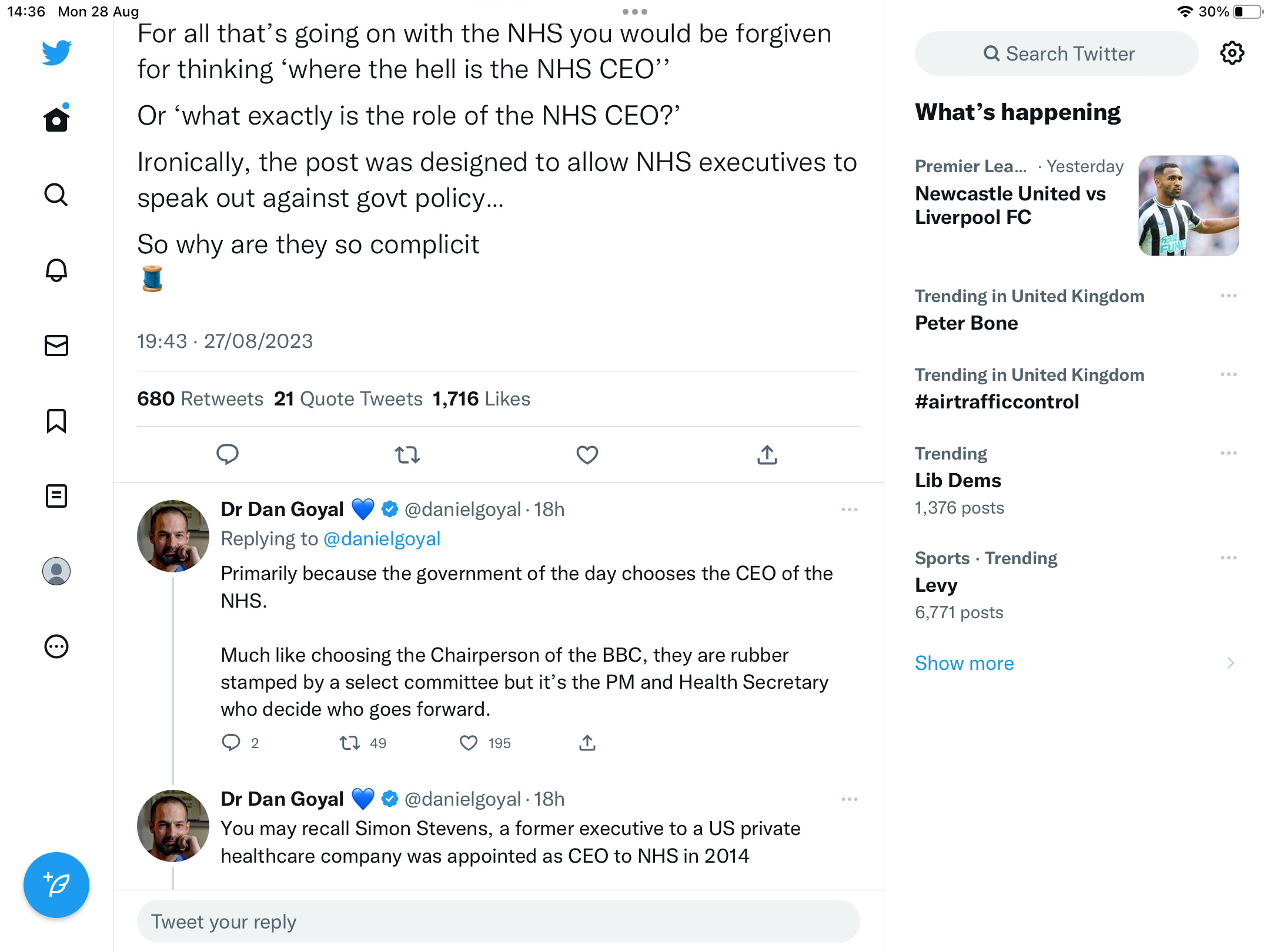The height and width of the screenshot is (952, 1270).
Task: Compose a new tweet with floating button
Action: 56,885
